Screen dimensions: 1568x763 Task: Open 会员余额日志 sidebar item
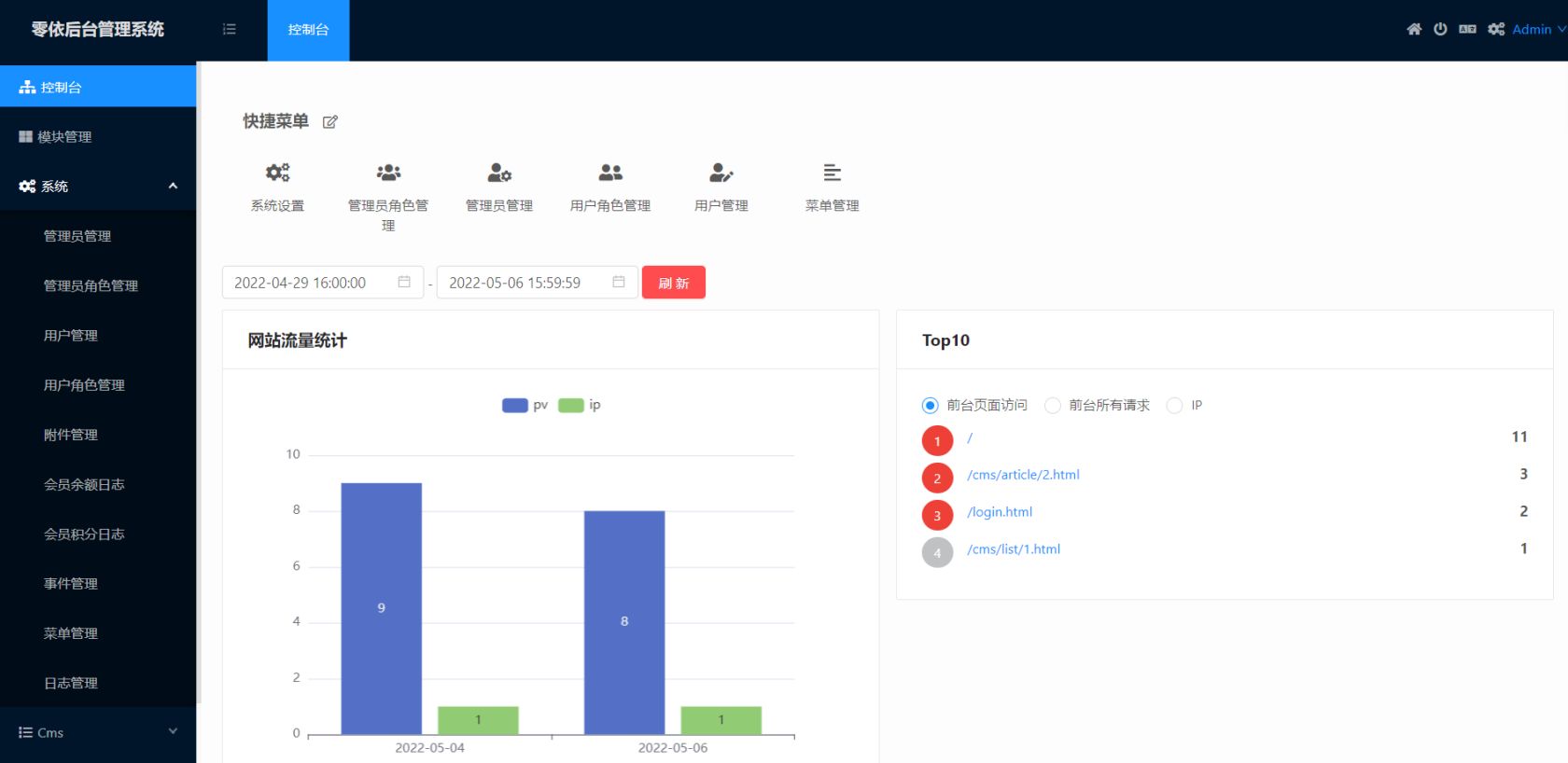point(98,484)
